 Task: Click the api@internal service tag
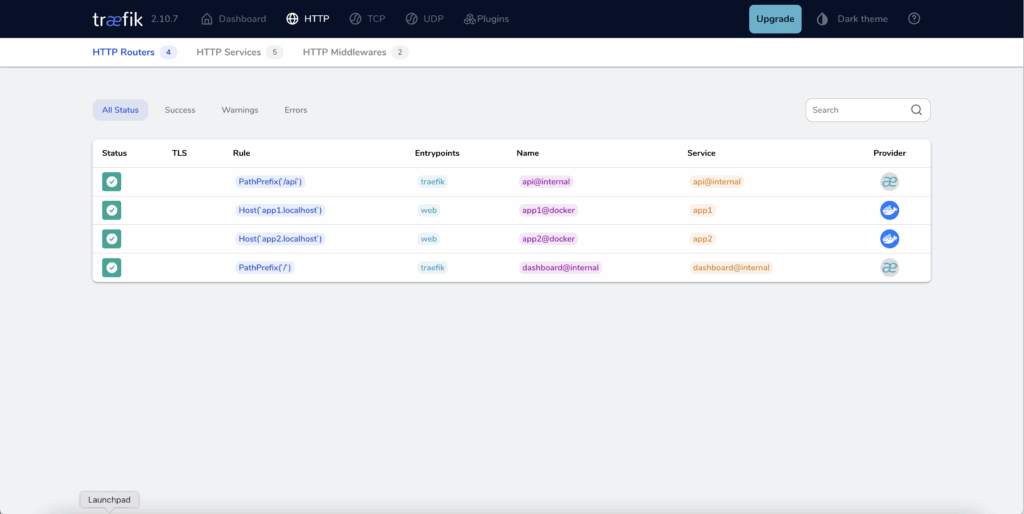pos(717,182)
